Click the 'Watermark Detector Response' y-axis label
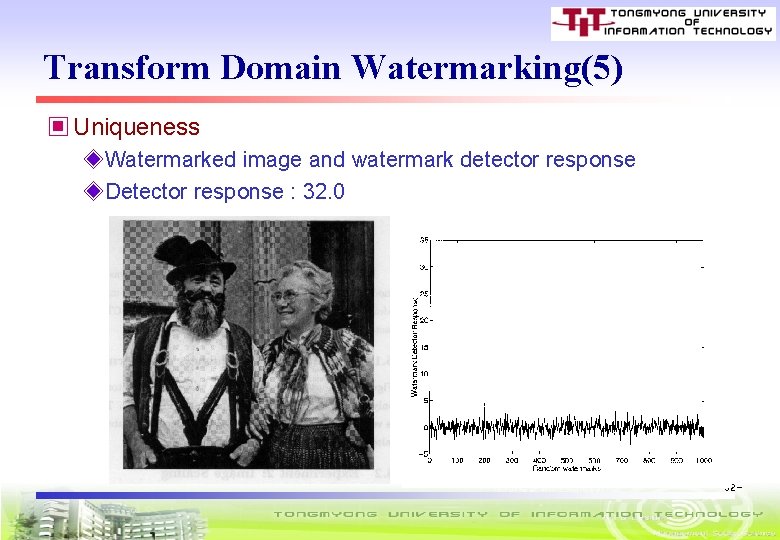Image resolution: width=780 pixels, height=540 pixels. coord(414,347)
